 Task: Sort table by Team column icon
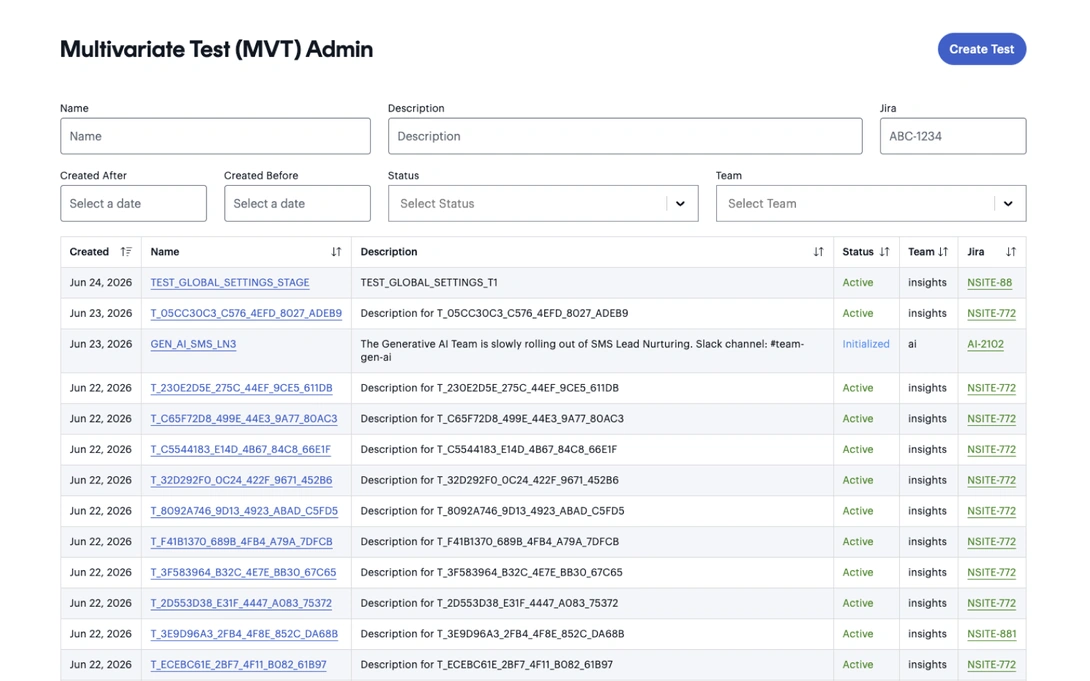pyautogui.click(x=943, y=252)
